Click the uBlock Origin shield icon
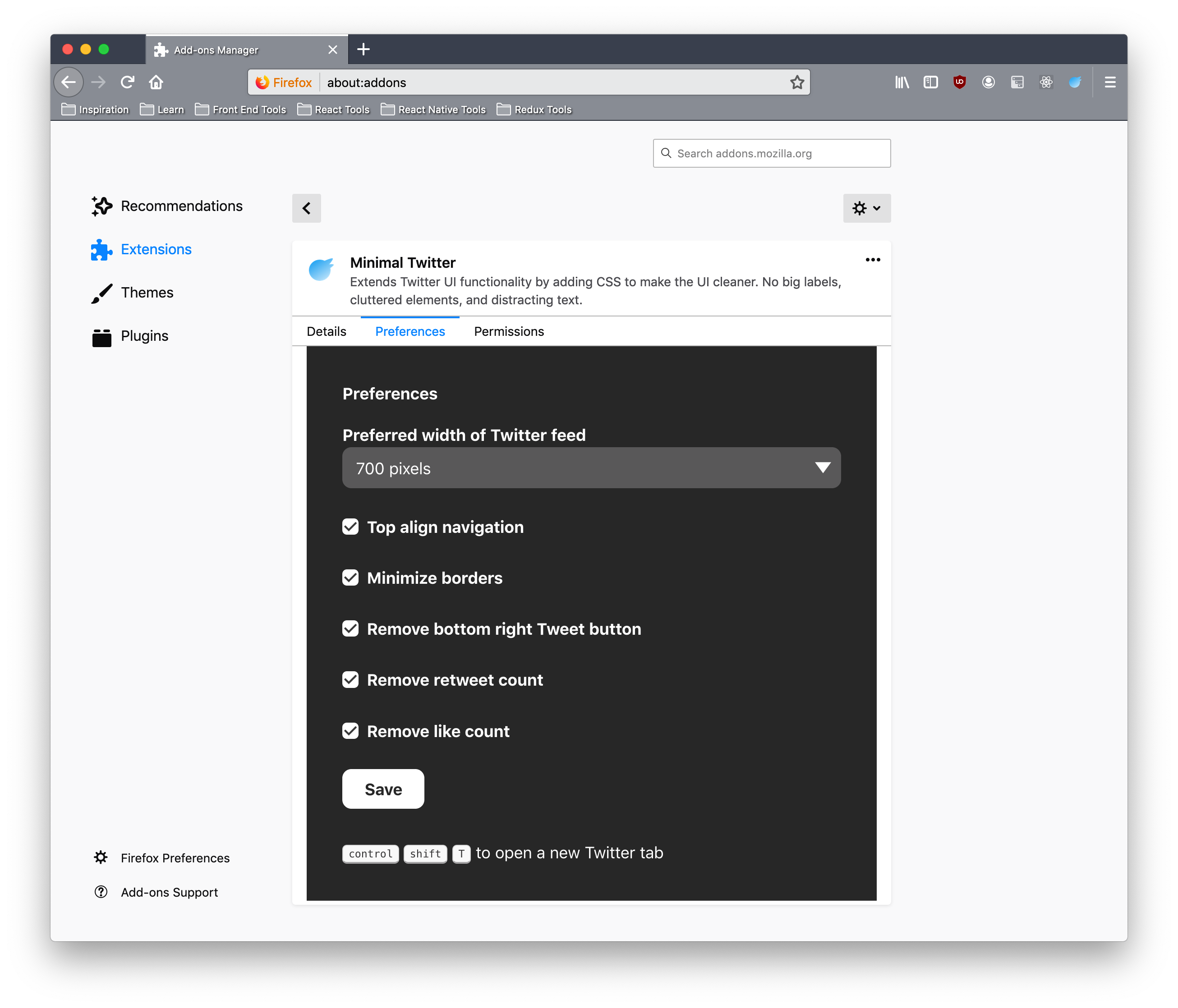 (x=959, y=82)
